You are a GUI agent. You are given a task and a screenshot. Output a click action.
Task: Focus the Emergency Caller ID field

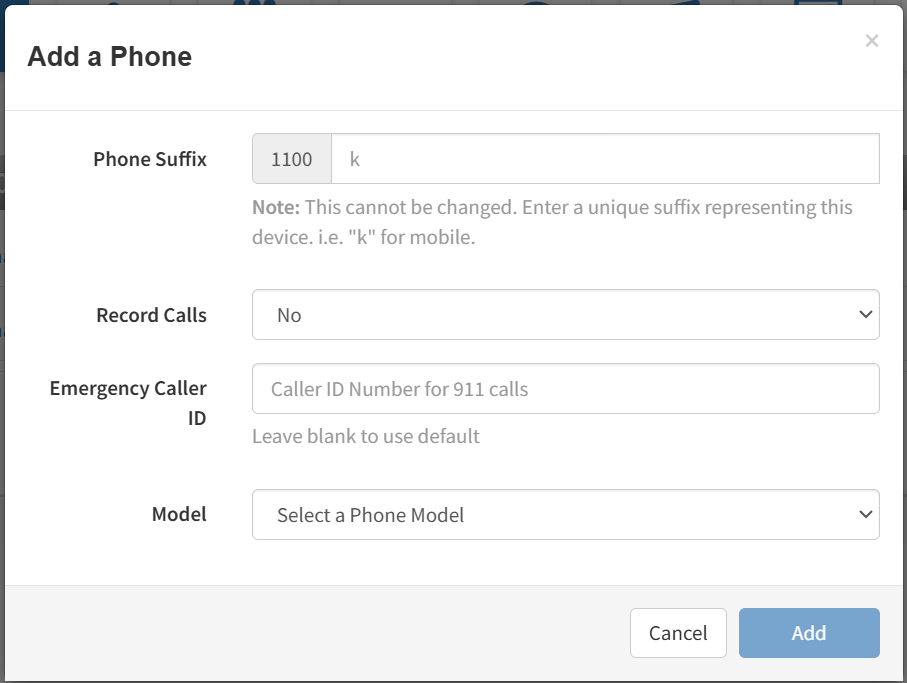(x=565, y=389)
